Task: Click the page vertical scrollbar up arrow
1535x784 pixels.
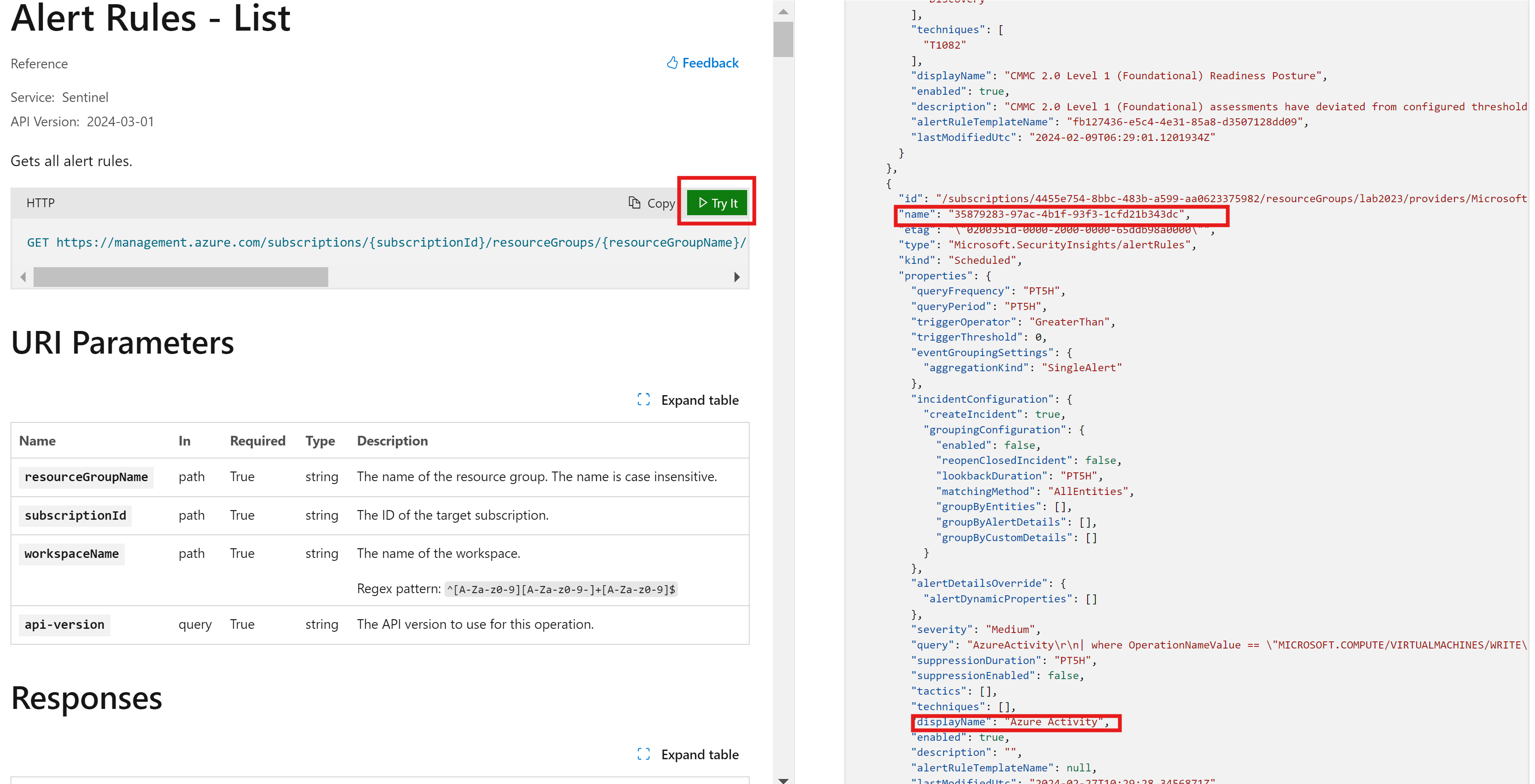Action: pyautogui.click(x=784, y=11)
